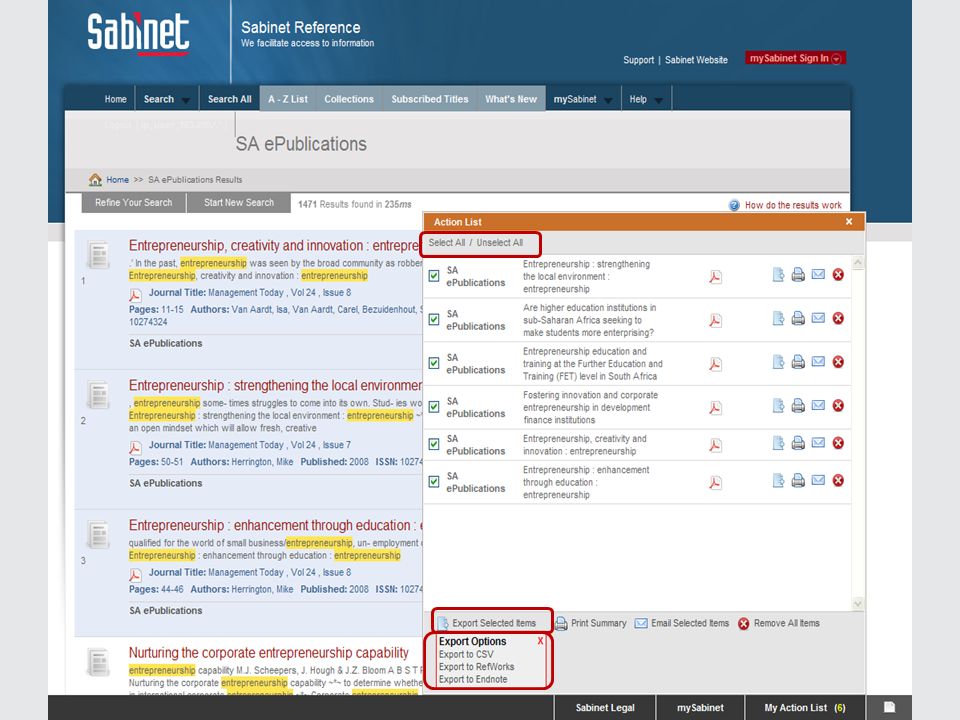Viewport: 960px width, 720px height.
Task: Switch to the What's New tab
Action: click(511, 99)
